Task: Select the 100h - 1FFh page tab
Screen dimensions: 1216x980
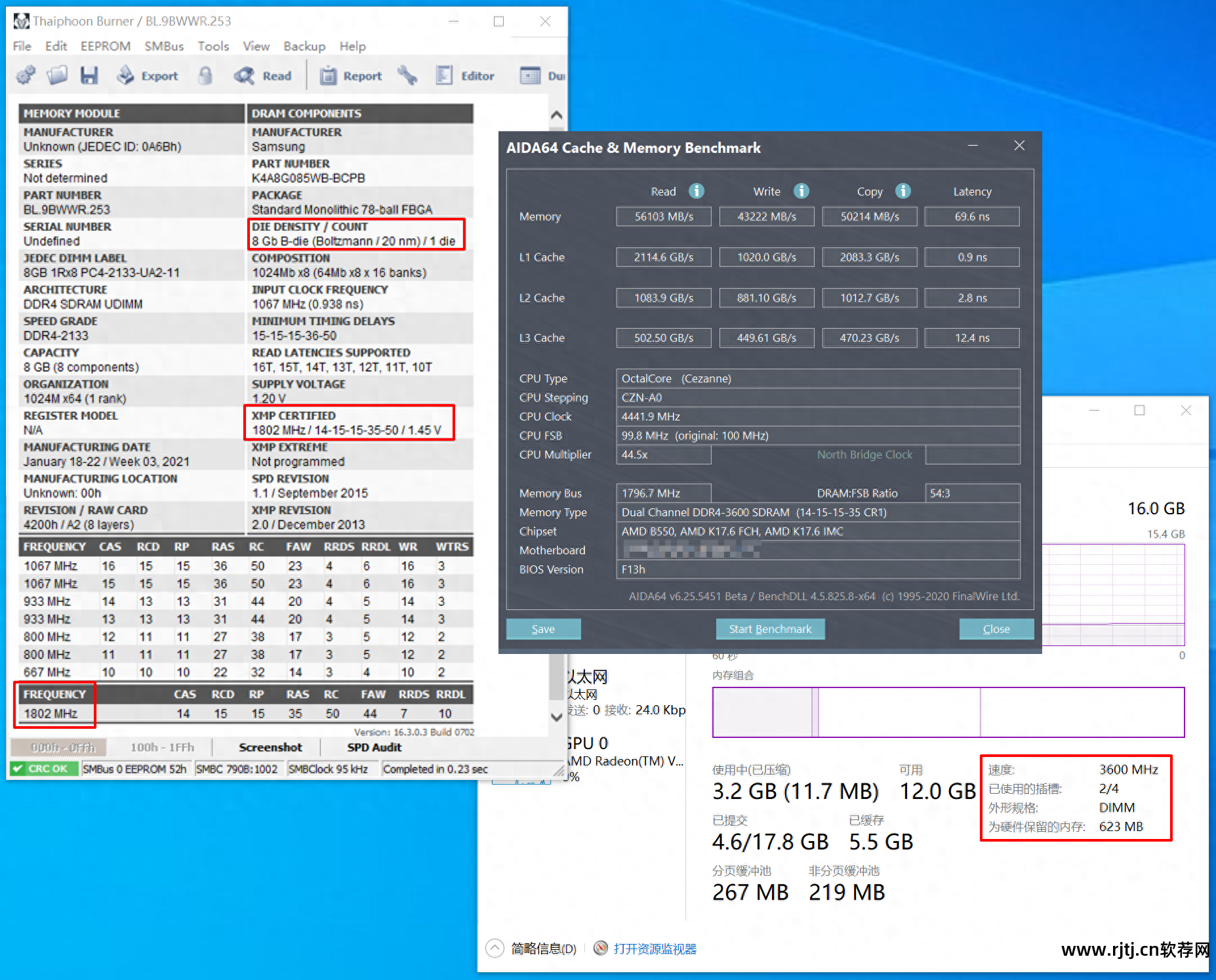Action: pos(162,747)
